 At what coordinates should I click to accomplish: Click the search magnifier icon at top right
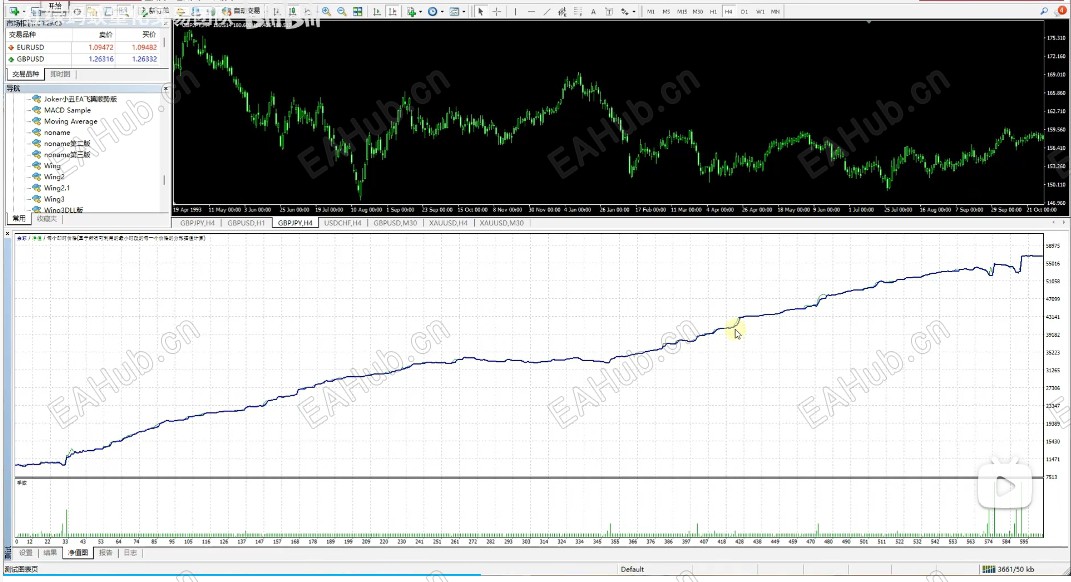(x=1044, y=12)
